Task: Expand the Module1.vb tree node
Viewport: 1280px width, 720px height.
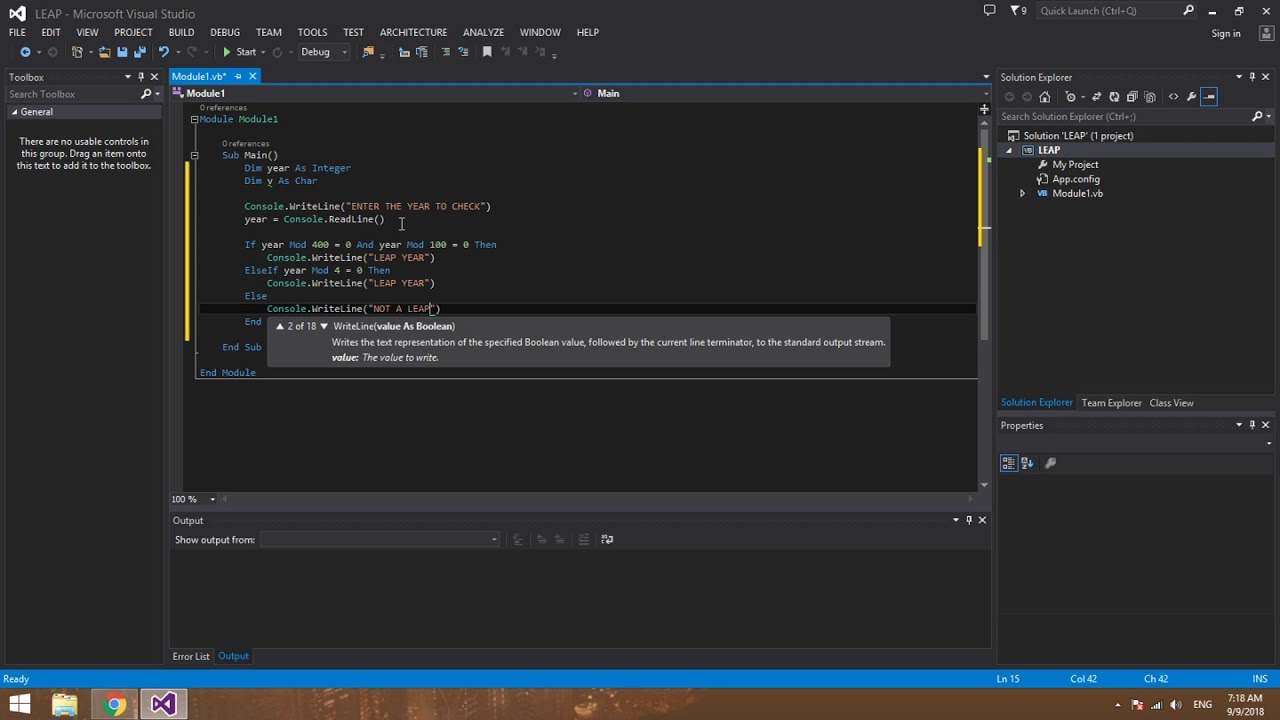Action: click(x=1022, y=194)
